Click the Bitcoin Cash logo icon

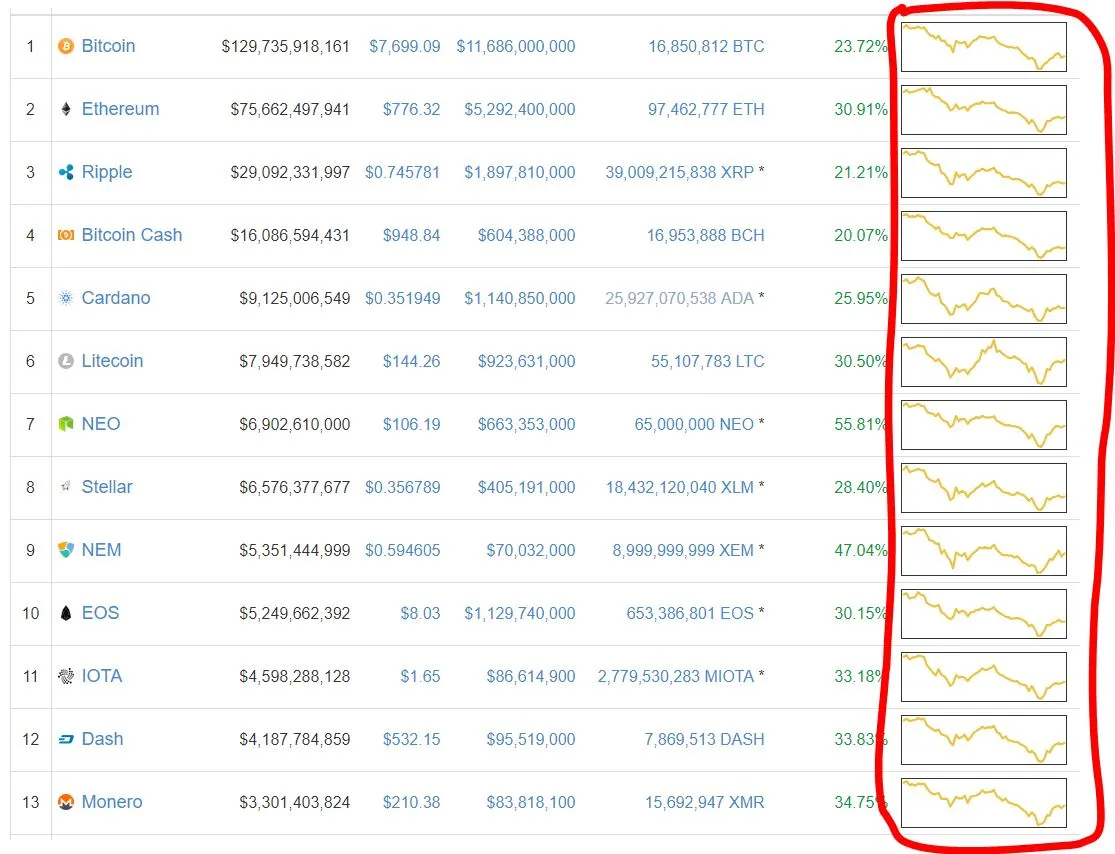tap(65, 235)
